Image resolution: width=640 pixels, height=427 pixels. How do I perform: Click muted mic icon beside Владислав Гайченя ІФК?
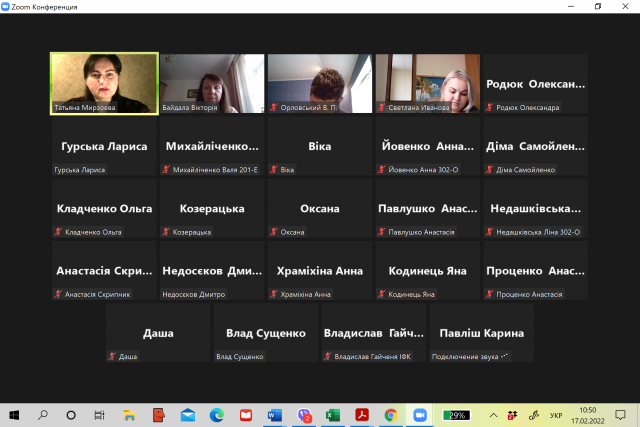(x=328, y=356)
